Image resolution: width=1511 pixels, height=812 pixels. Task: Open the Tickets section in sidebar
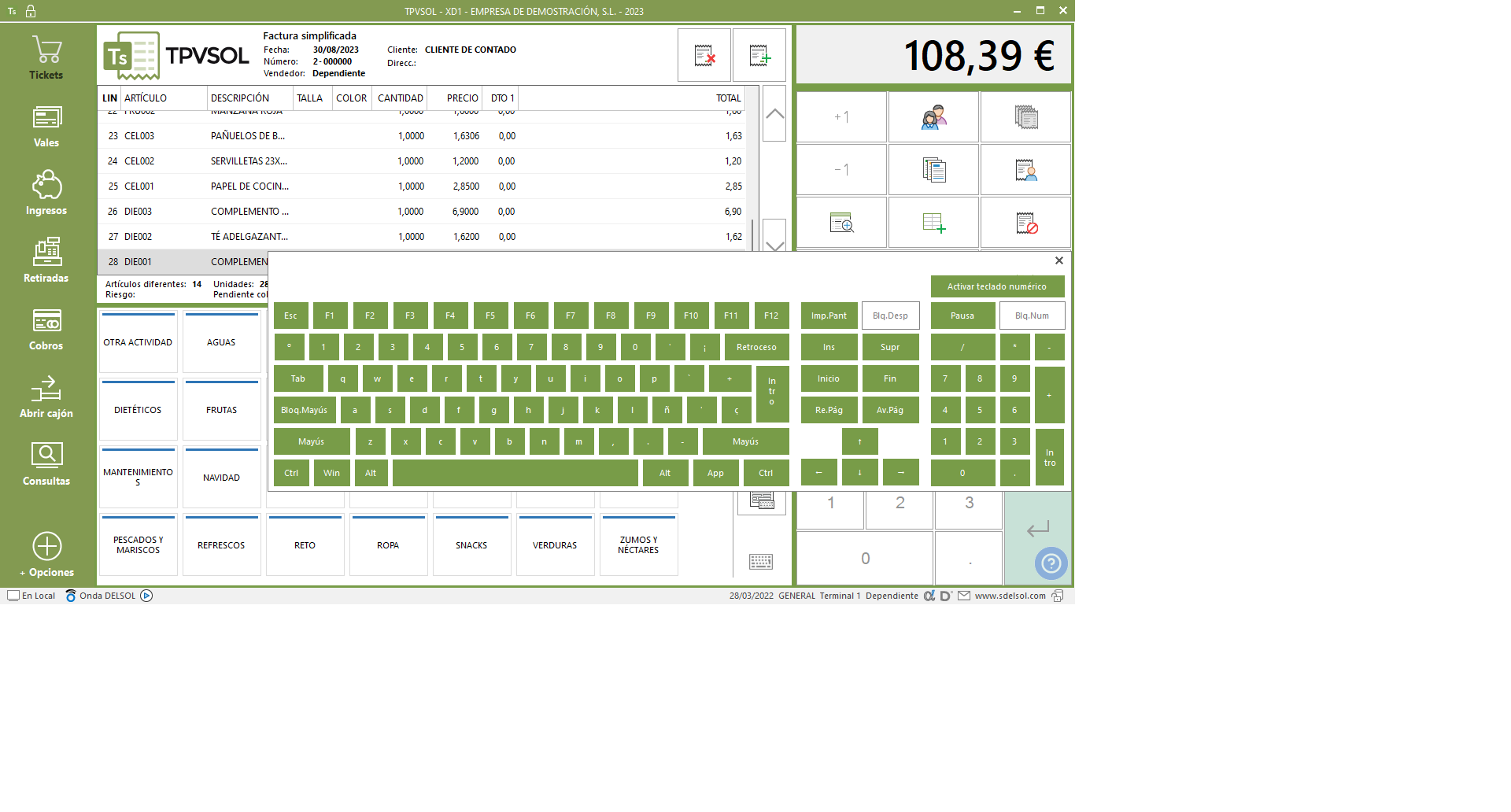[46, 57]
